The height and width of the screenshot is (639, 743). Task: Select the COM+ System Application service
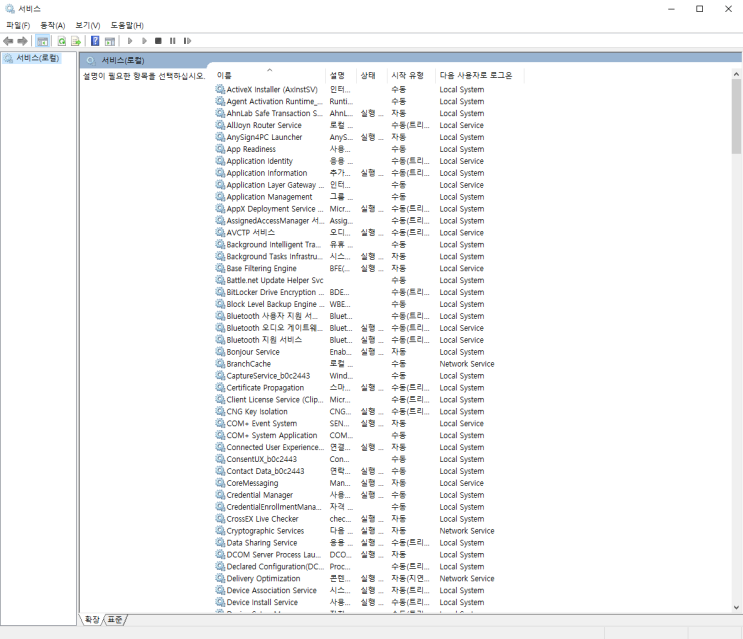pos(369,435)
